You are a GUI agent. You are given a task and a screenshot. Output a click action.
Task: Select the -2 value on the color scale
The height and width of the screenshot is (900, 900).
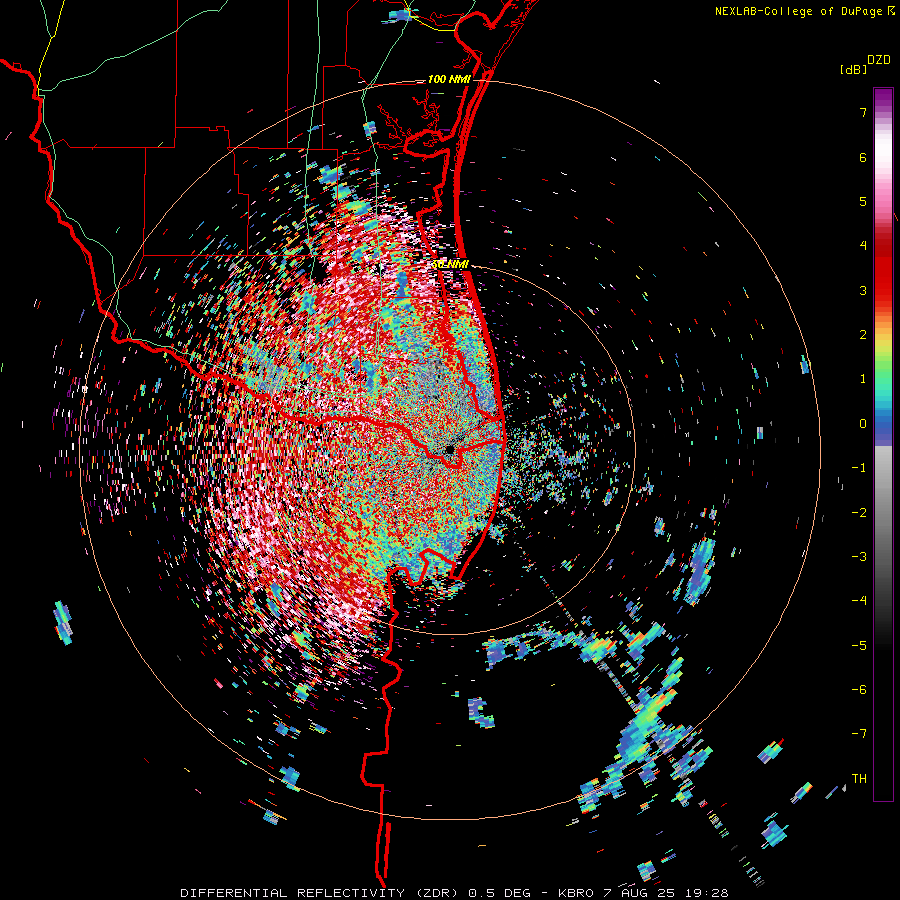coord(859,513)
